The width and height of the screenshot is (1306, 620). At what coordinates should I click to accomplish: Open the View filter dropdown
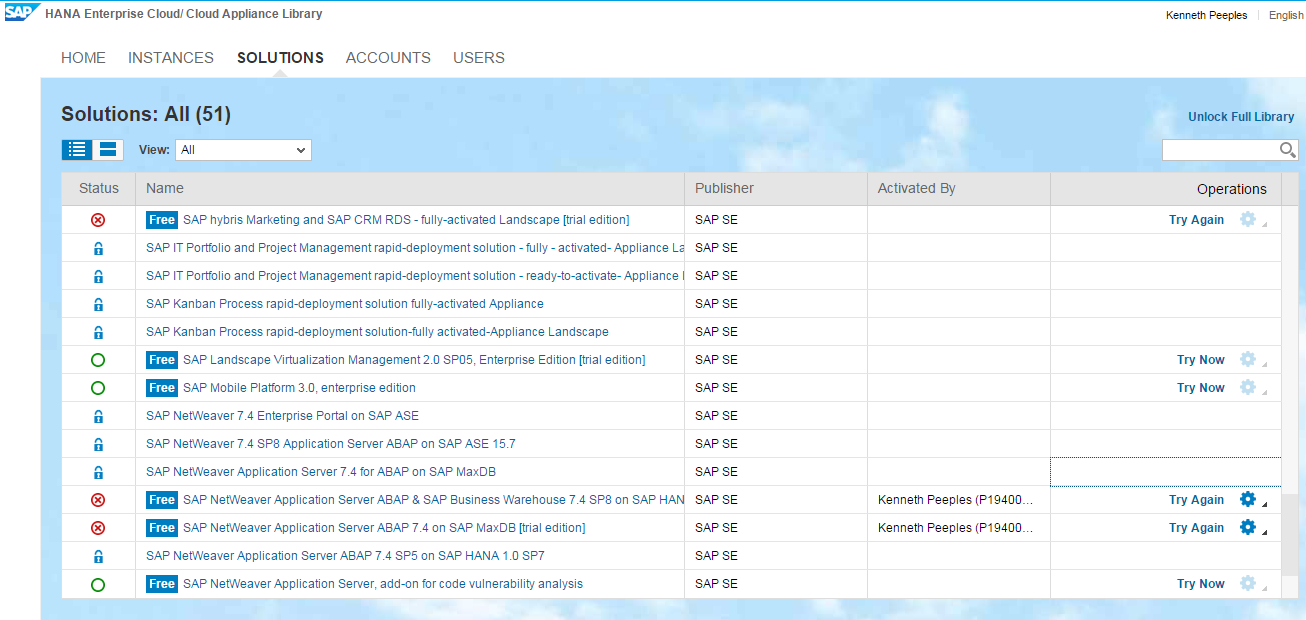(243, 150)
